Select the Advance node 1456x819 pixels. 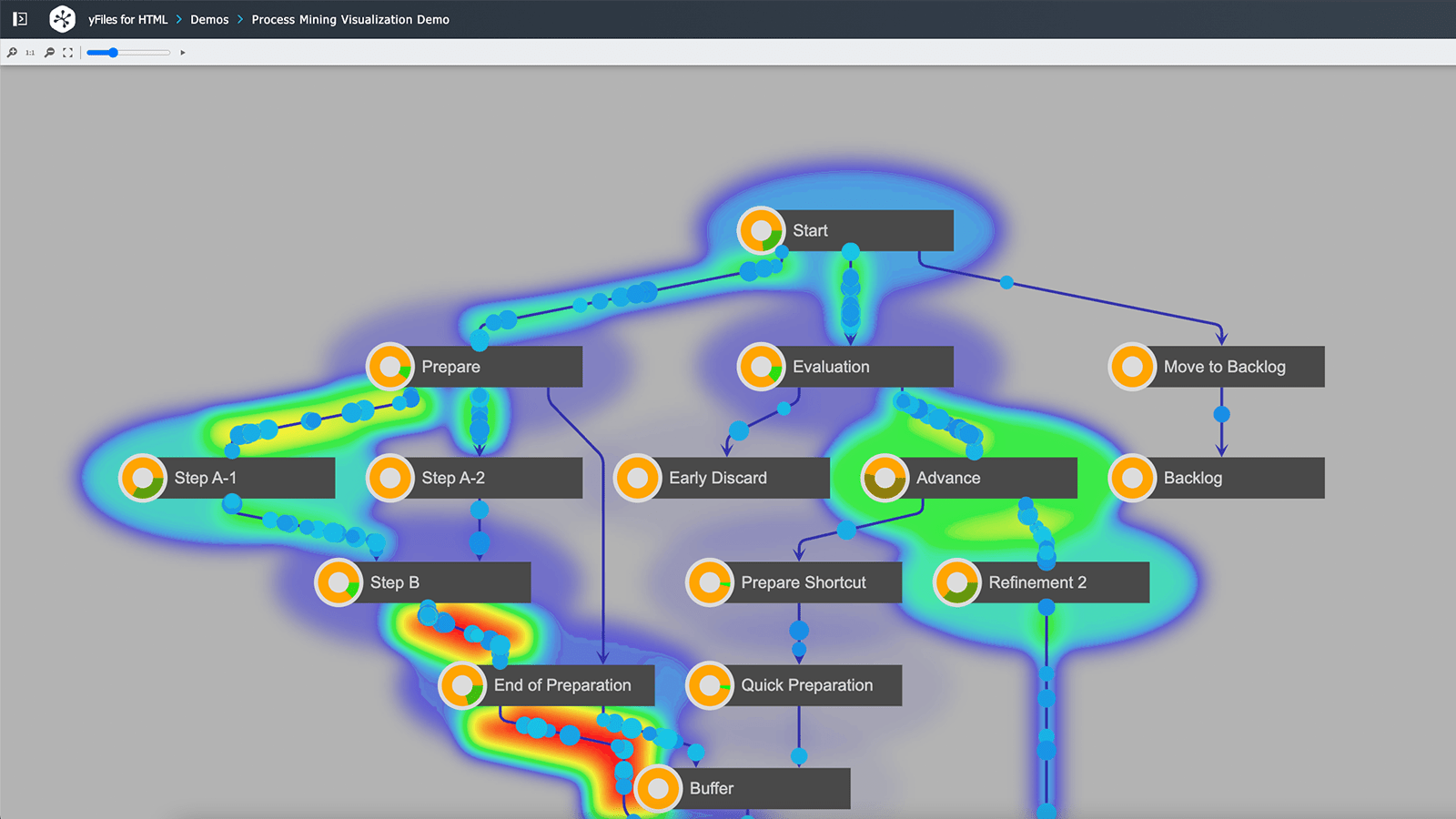click(969, 478)
